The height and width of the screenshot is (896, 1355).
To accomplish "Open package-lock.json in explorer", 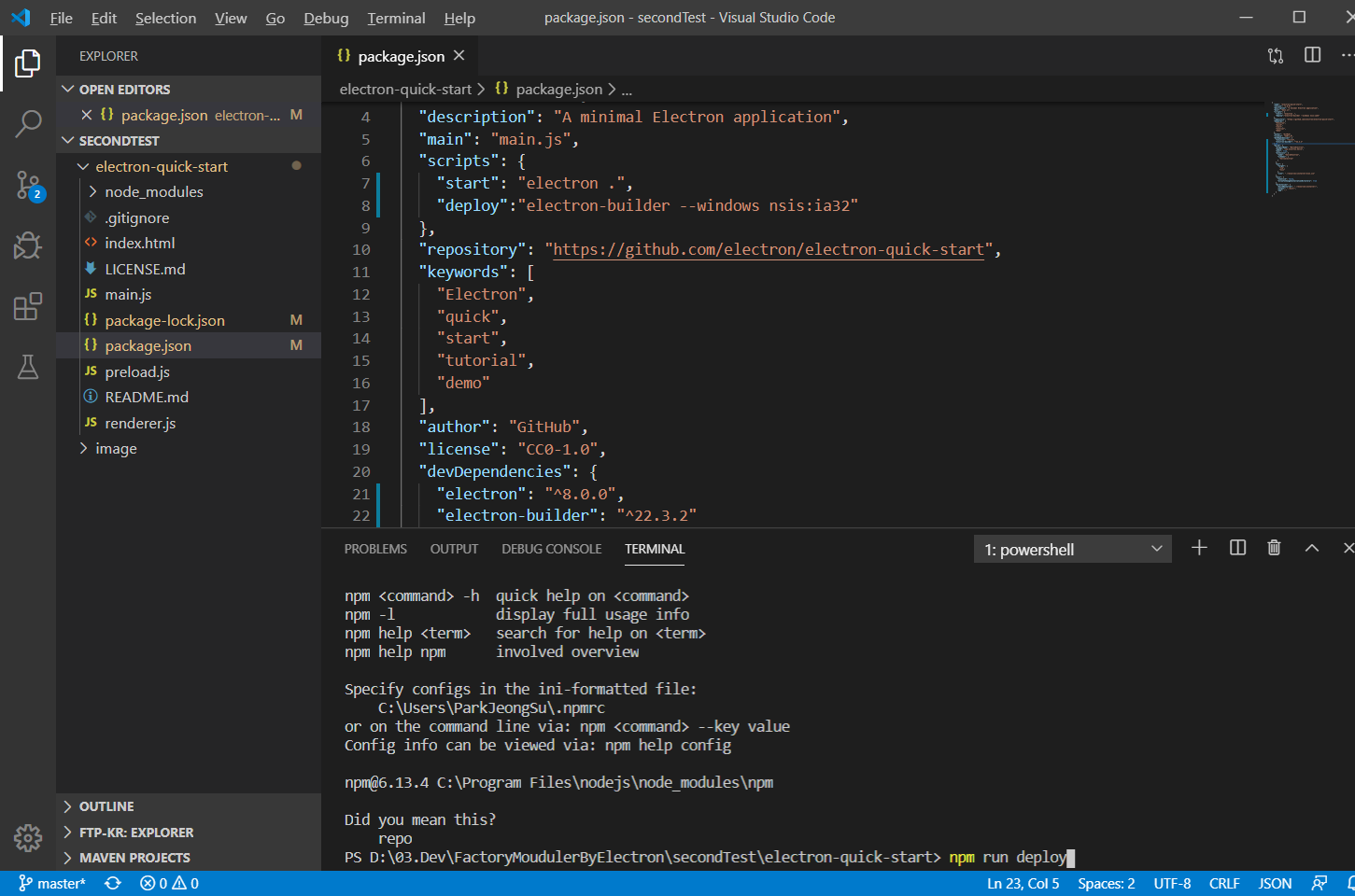I will [188, 320].
